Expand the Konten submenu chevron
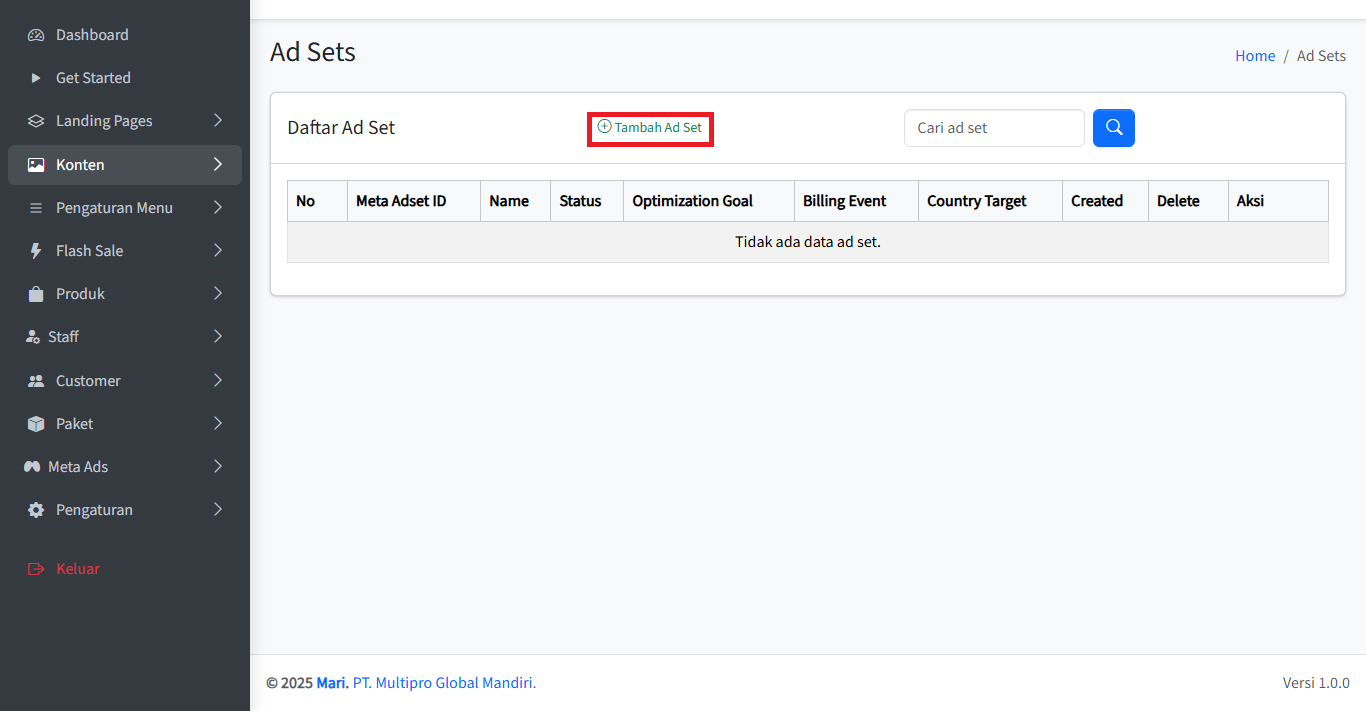Screen dimensions: 1366x711 pos(218,165)
